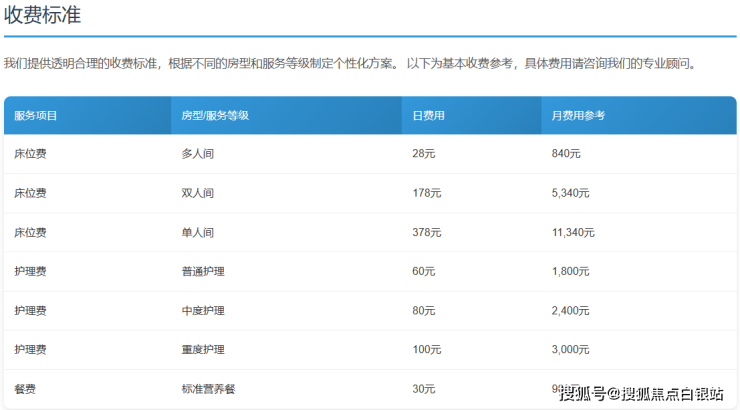Image resolution: width=740 pixels, height=410 pixels.
Task: Click the 日费用 column header
Action: (x=428, y=116)
